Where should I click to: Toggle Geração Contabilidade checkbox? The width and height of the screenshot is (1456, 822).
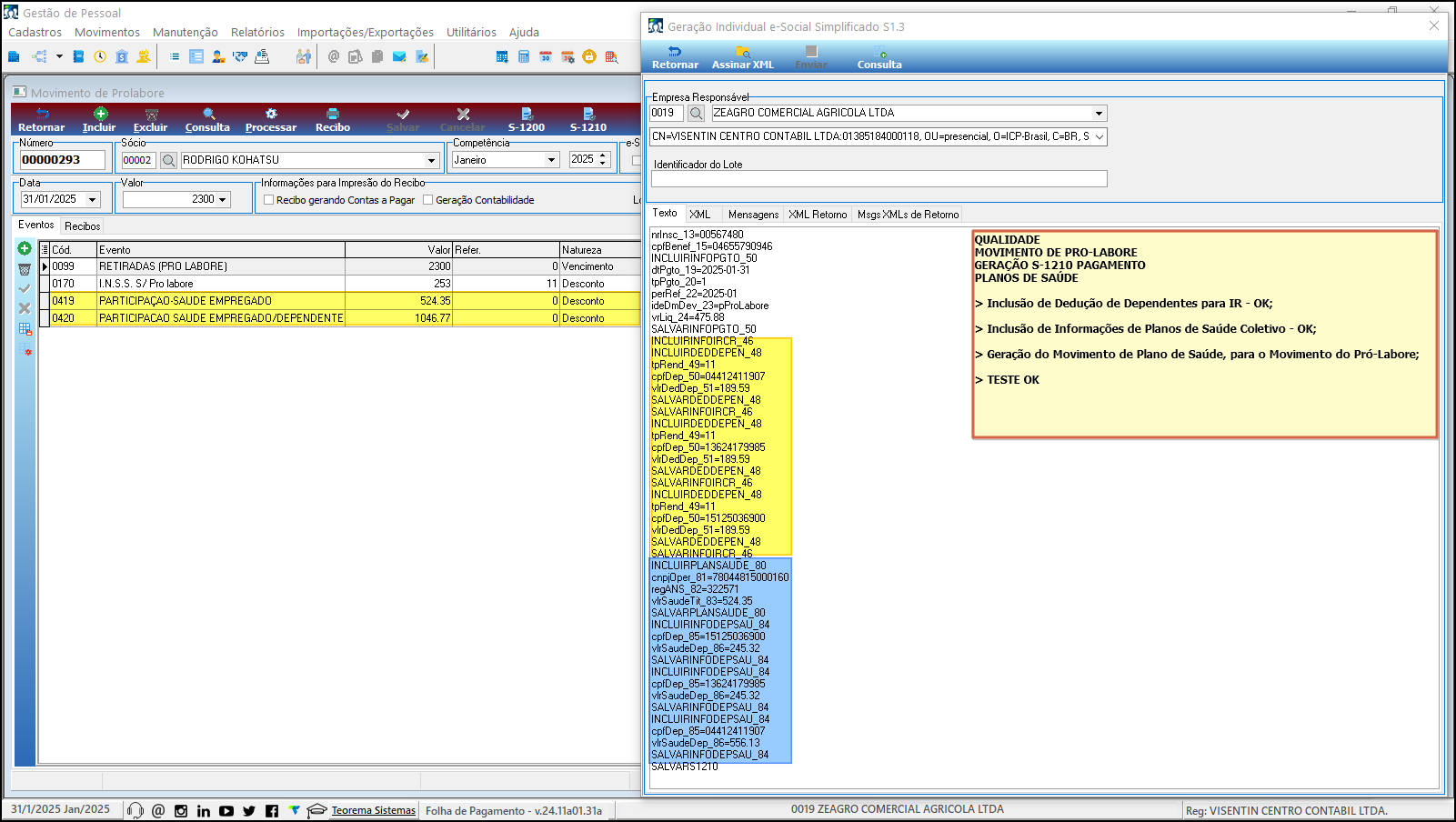click(x=427, y=200)
